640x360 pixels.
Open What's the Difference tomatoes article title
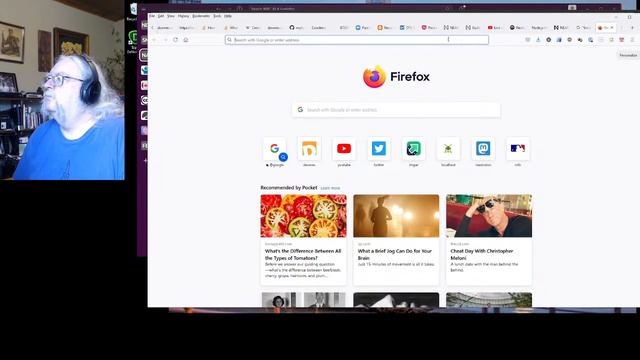303,254
